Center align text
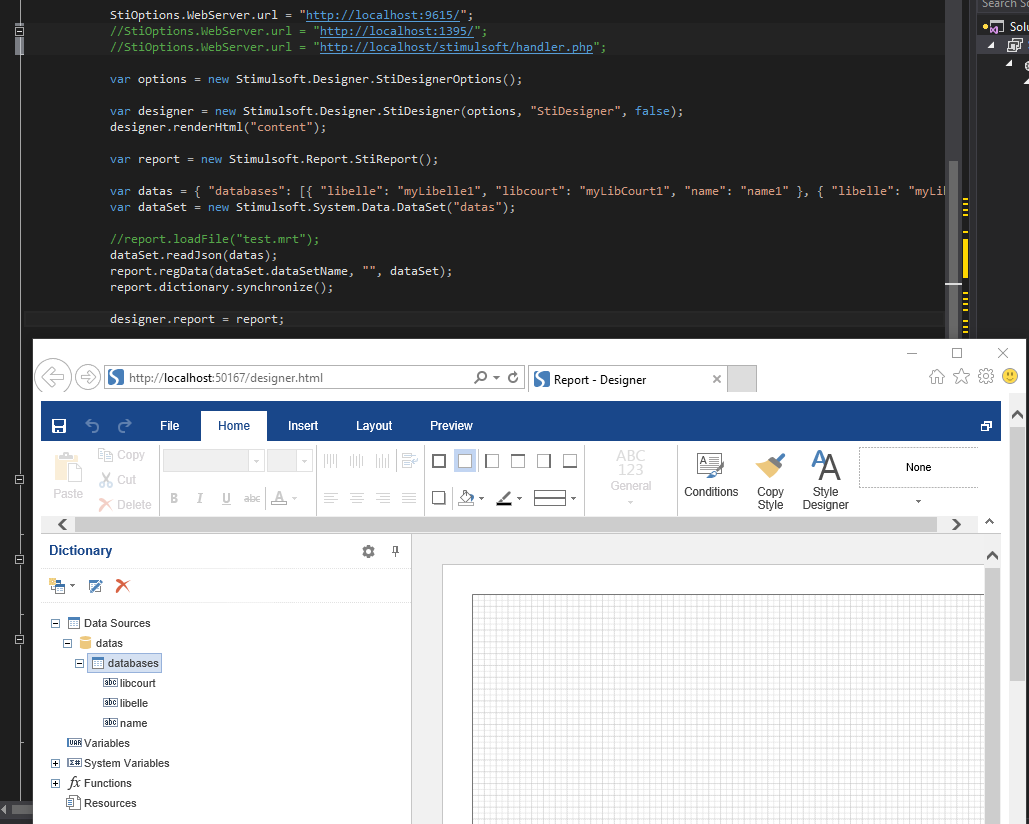1029x824 pixels. 357,499
